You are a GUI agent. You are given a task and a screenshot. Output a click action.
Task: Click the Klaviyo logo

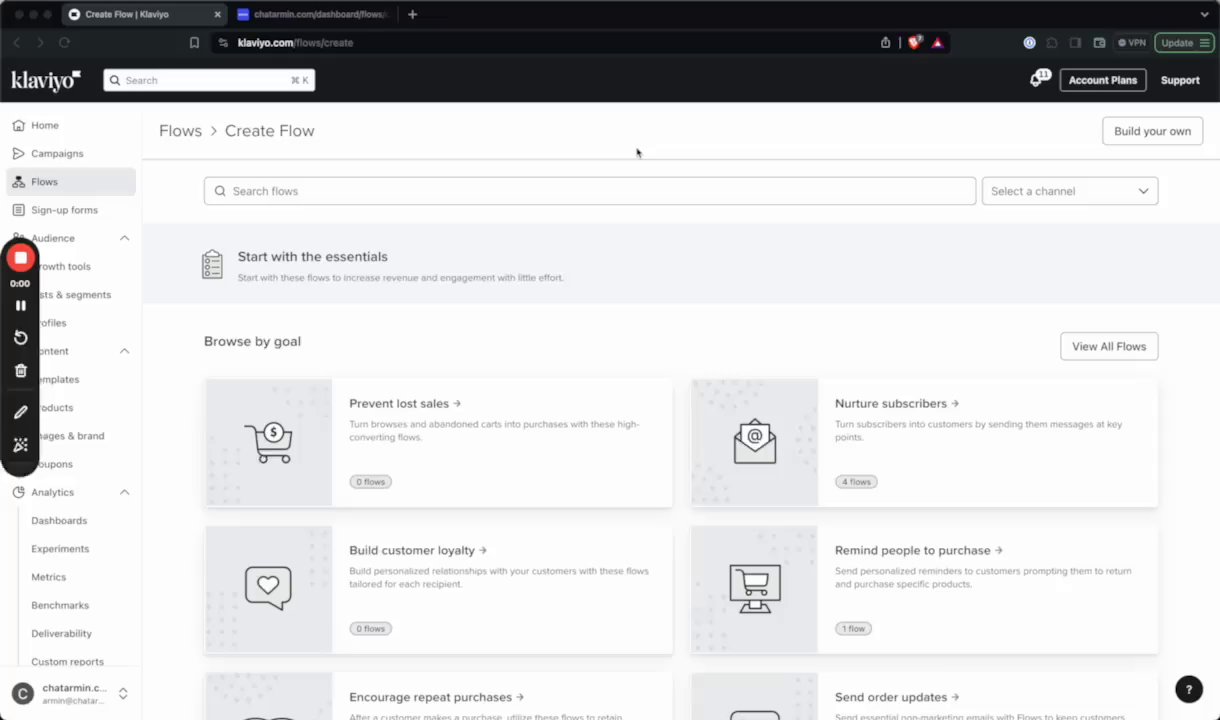[x=46, y=81]
